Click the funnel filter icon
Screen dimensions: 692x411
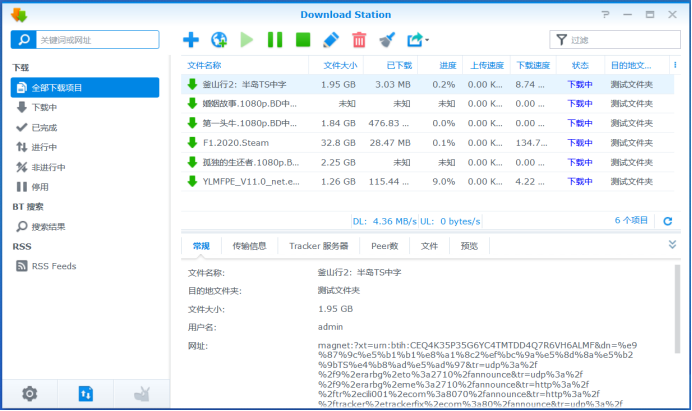pyautogui.click(x=561, y=40)
